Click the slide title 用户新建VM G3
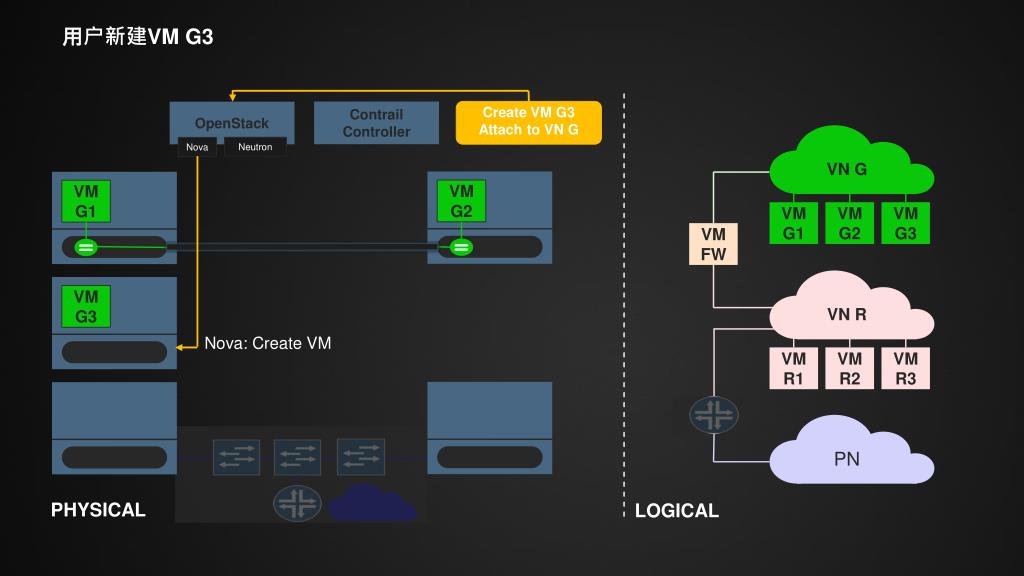Screen dimensions: 1024x576 [x=138, y=37]
